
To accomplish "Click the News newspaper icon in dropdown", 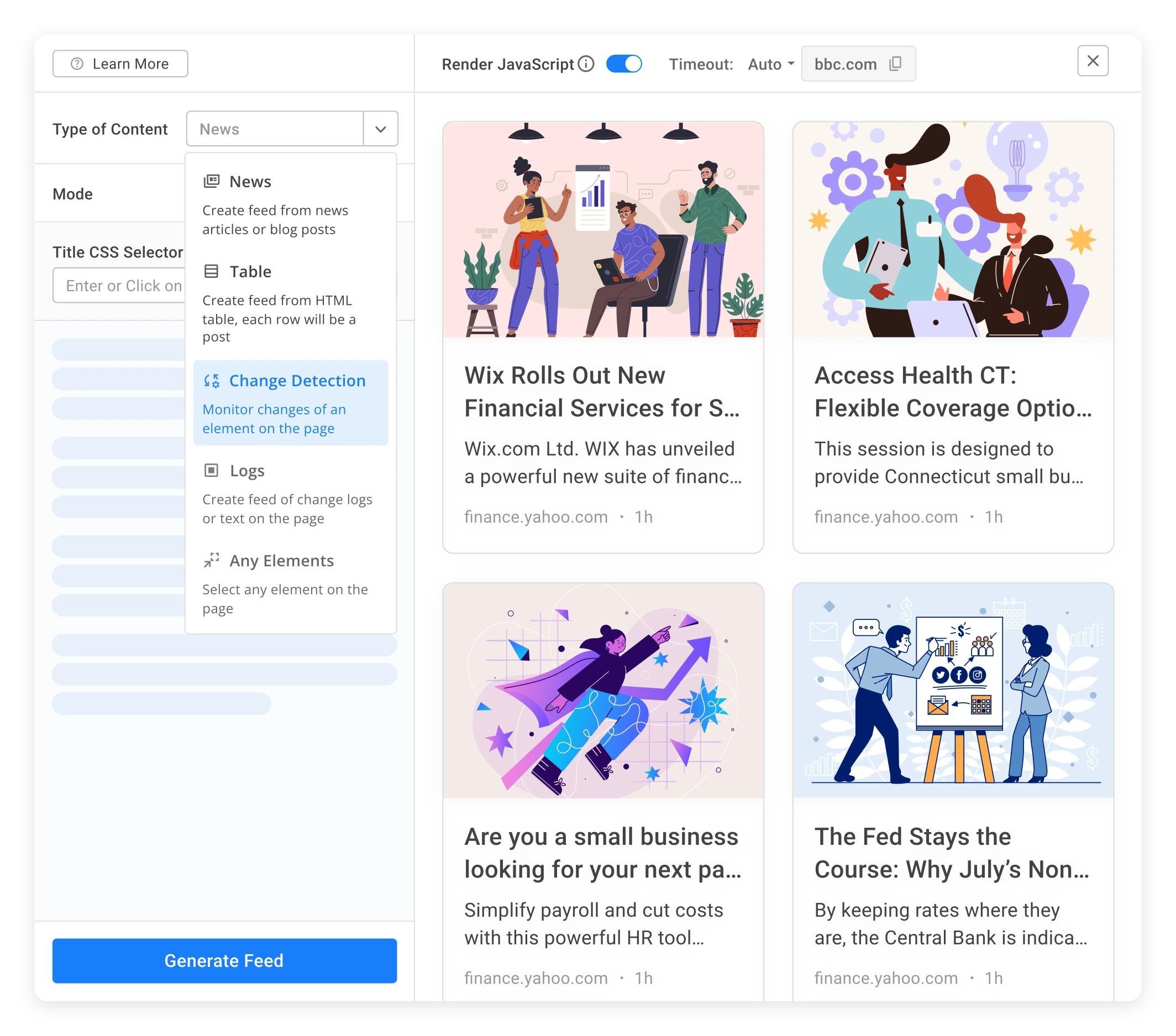I will [x=211, y=181].
